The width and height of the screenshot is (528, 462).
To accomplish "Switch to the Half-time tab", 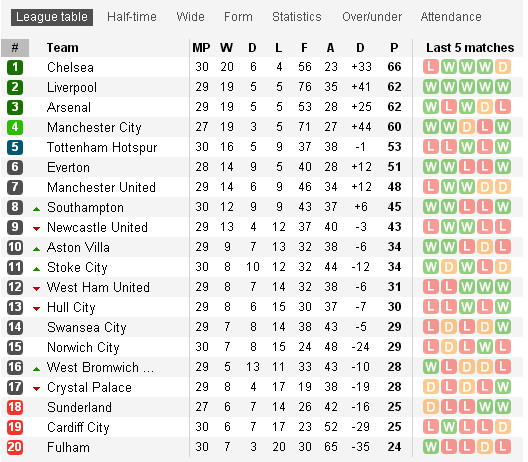I will point(132,17).
